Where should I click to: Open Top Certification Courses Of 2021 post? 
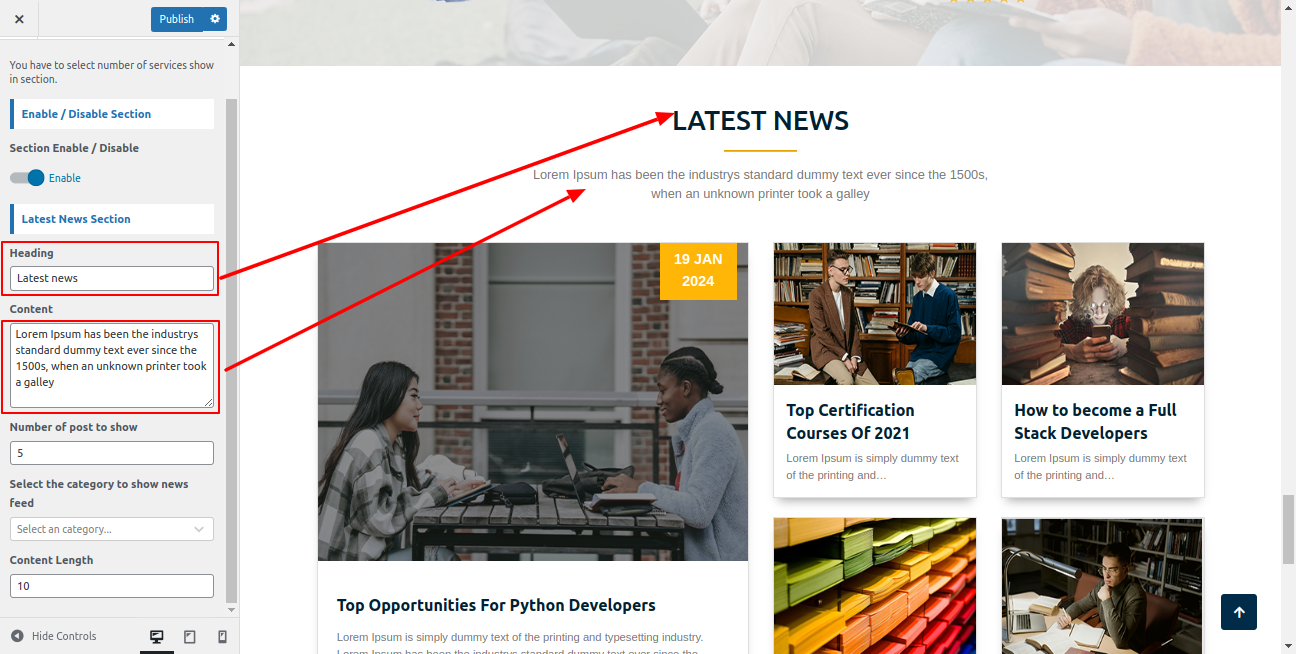[850, 421]
